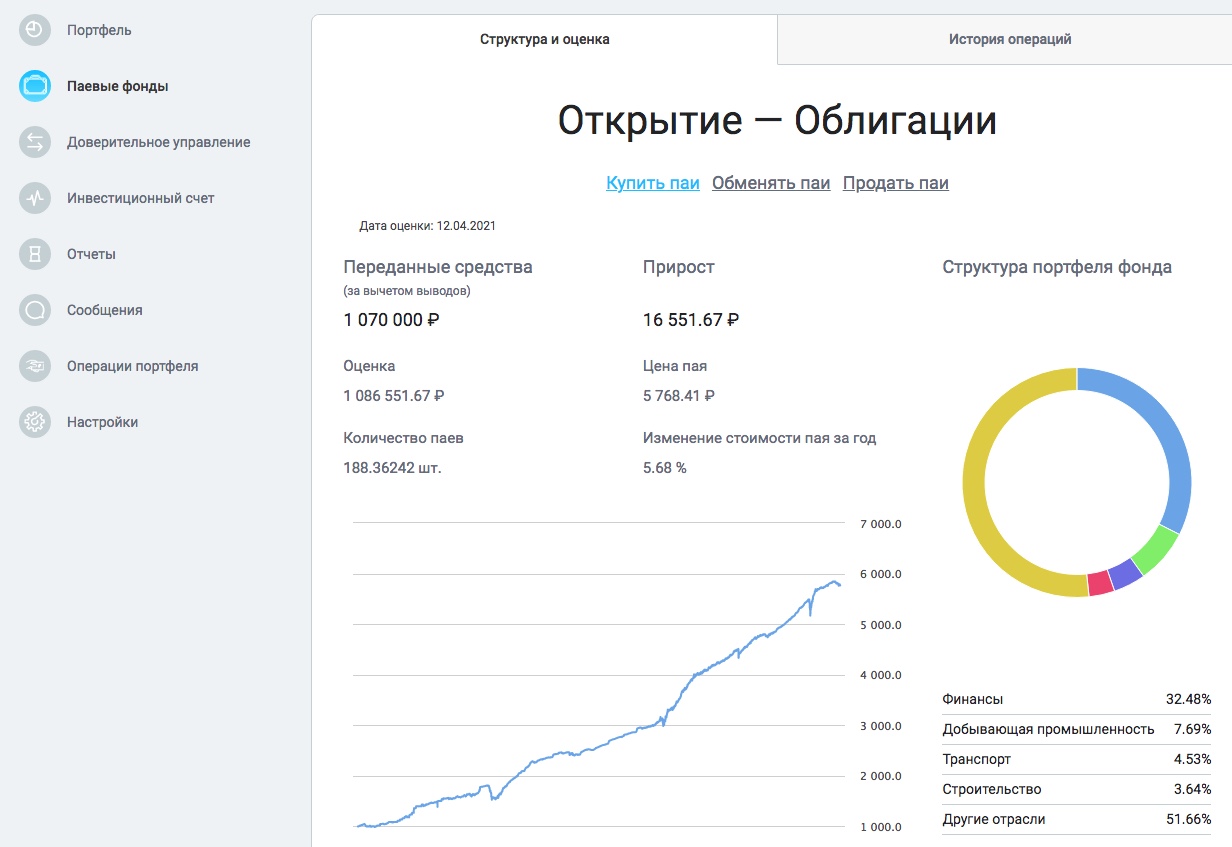Screen dimensions: 1232x847
Task: Click the green donut chart segment
Action: click(1154, 550)
